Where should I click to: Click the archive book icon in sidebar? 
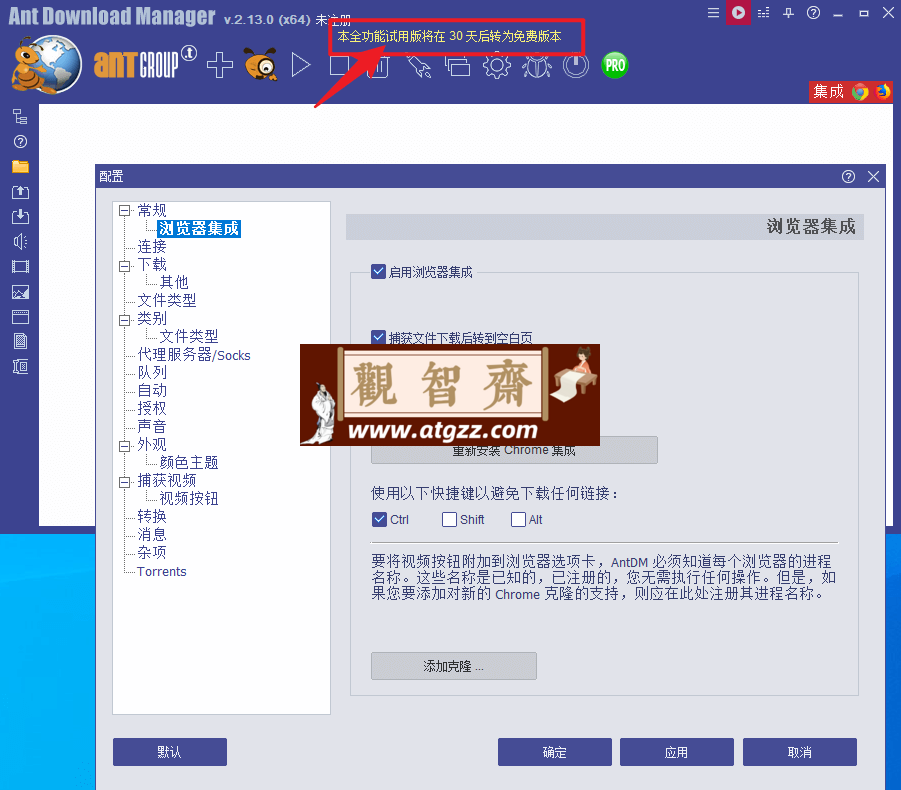(x=20, y=367)
